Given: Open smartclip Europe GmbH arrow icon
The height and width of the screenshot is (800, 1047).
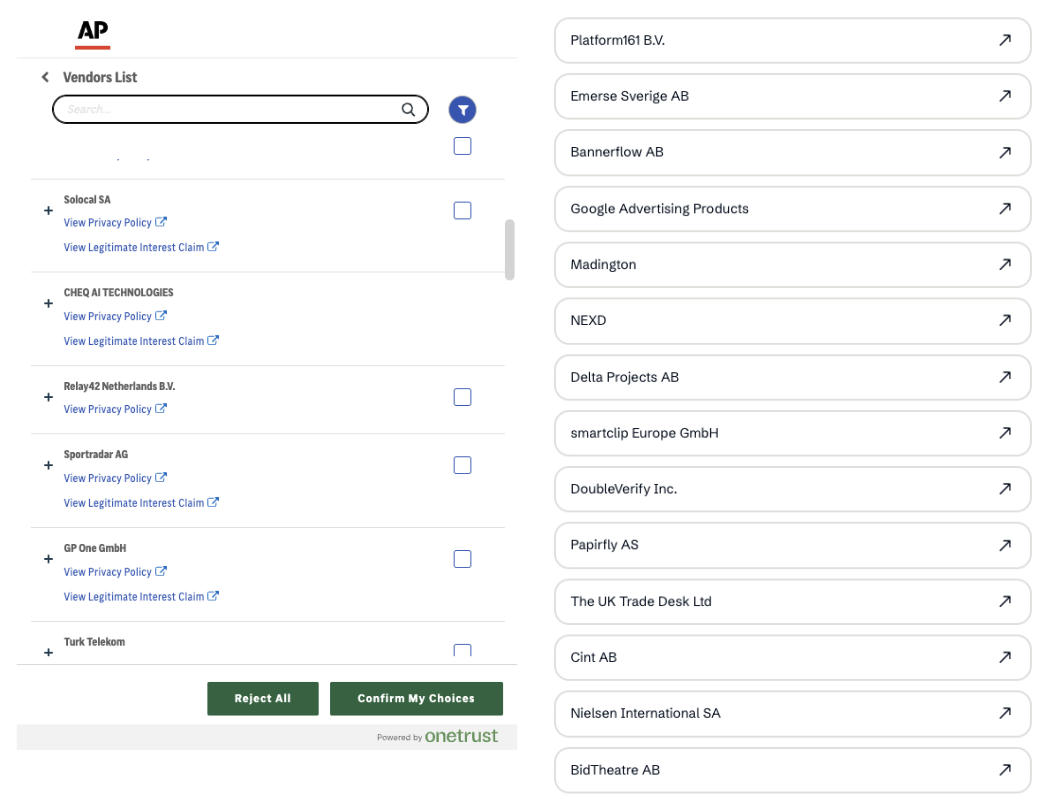Looking at the screenshot, I should point(1005,433).
